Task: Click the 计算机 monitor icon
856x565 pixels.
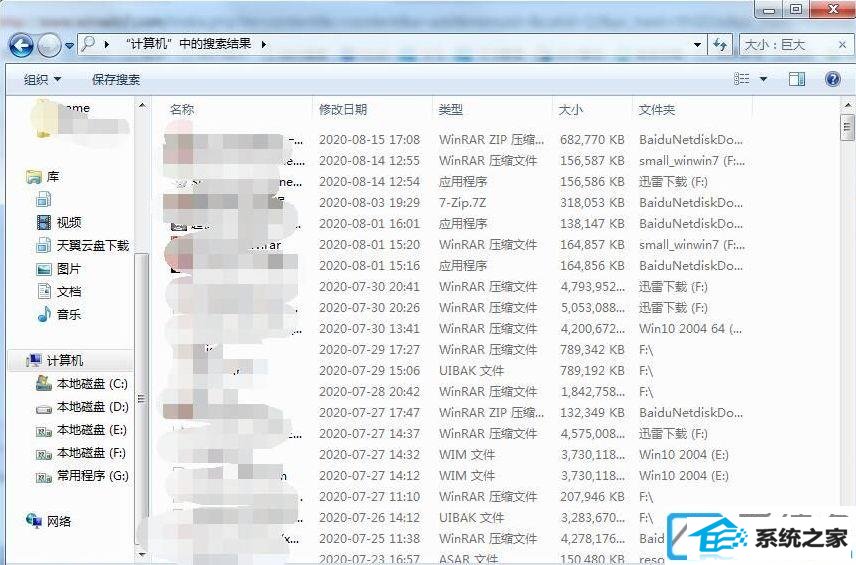Action: [x=34, y=360]
